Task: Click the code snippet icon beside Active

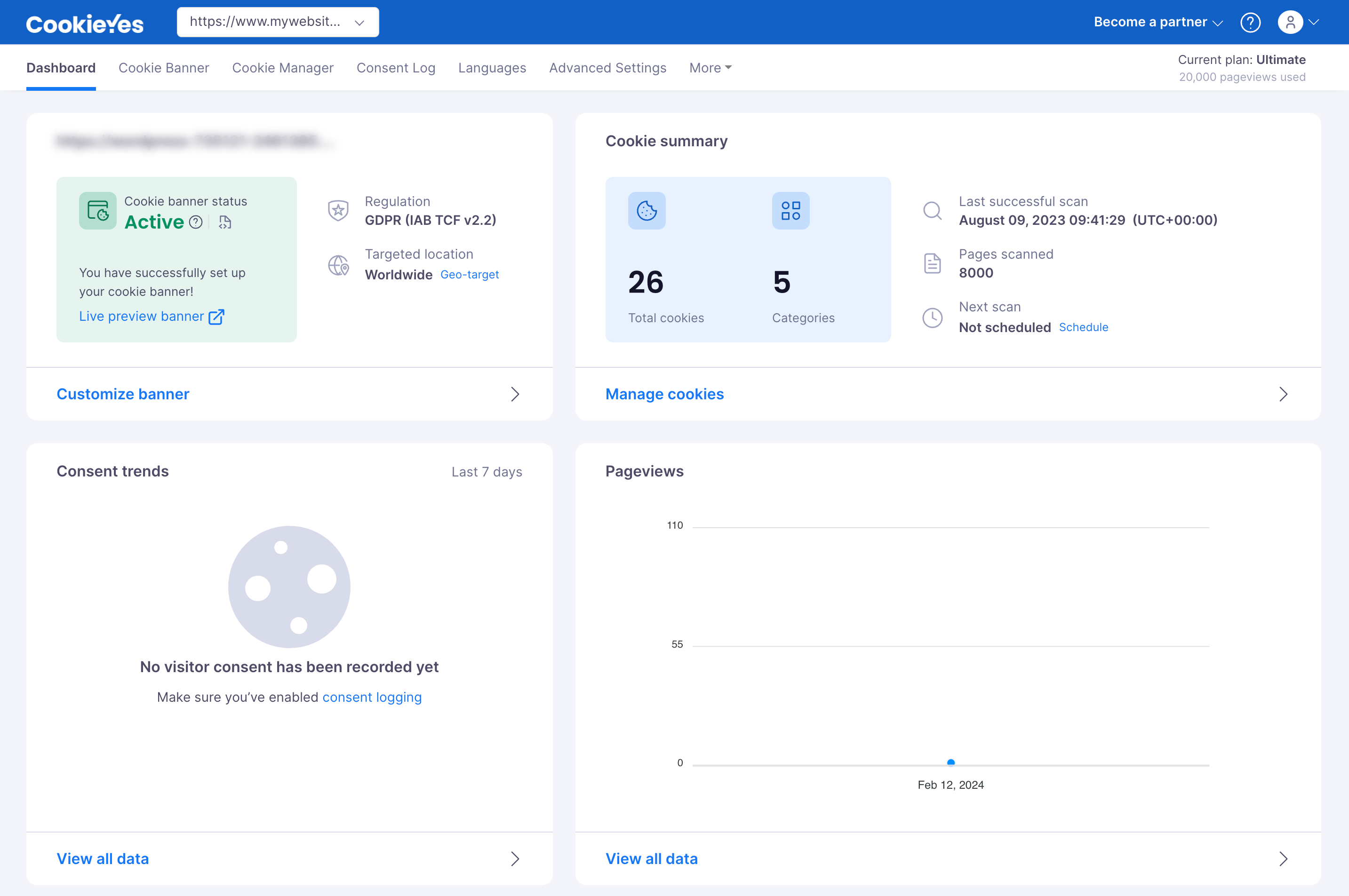Action: (x=225, y=222)
